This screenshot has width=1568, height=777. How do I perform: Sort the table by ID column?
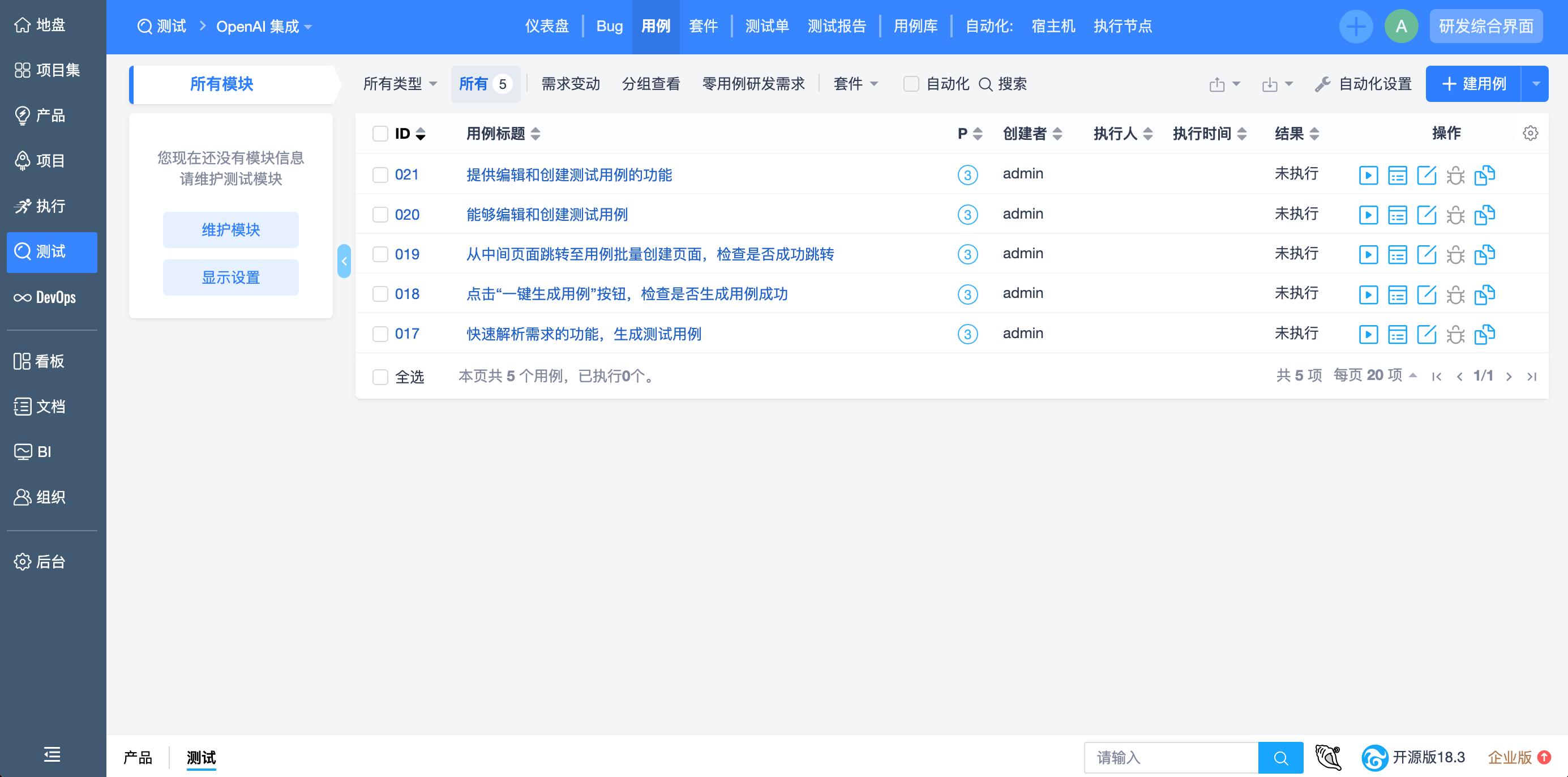(x=410, y=133)
